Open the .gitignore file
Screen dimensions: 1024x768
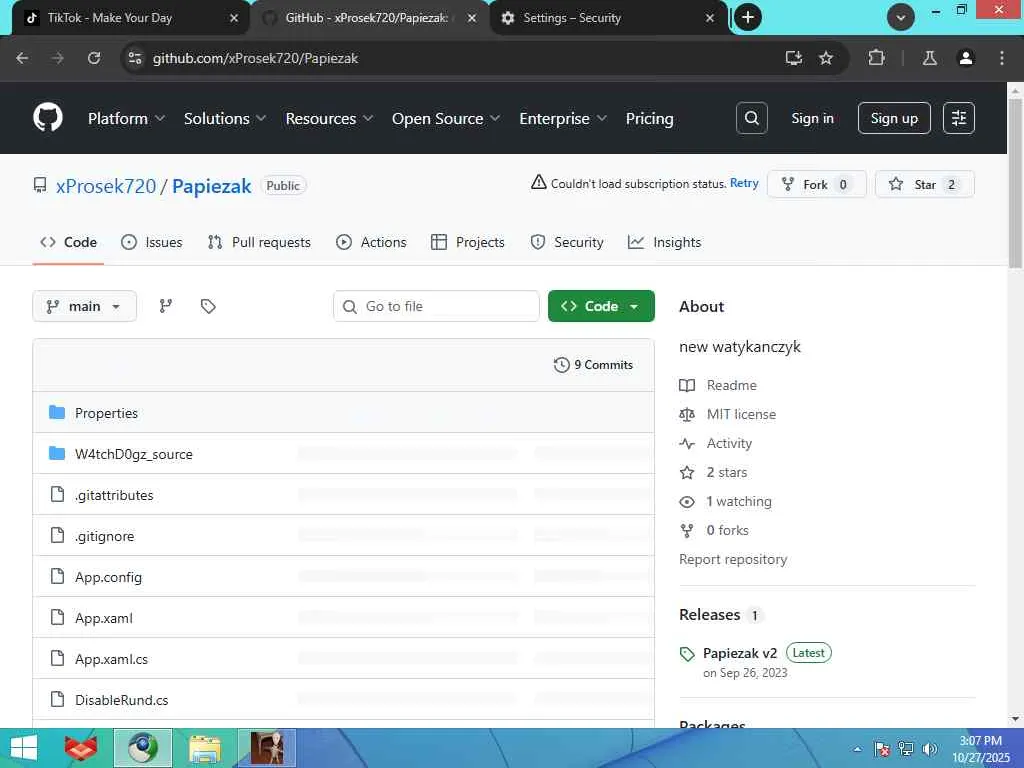point(104,536)
